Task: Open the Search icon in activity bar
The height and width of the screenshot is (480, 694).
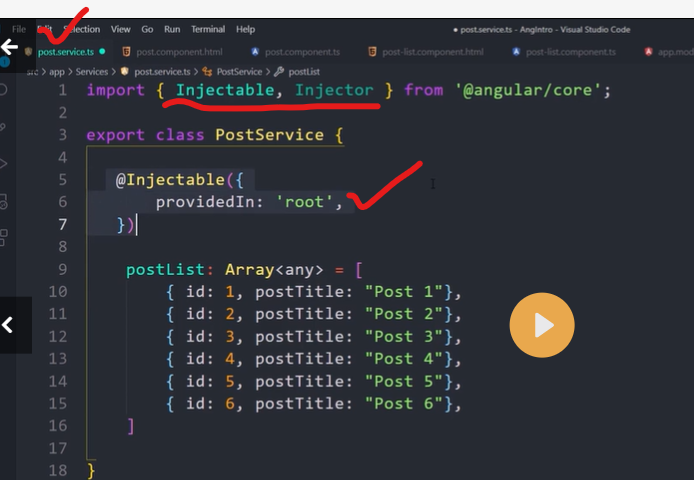Action: (x=4, y=90)
